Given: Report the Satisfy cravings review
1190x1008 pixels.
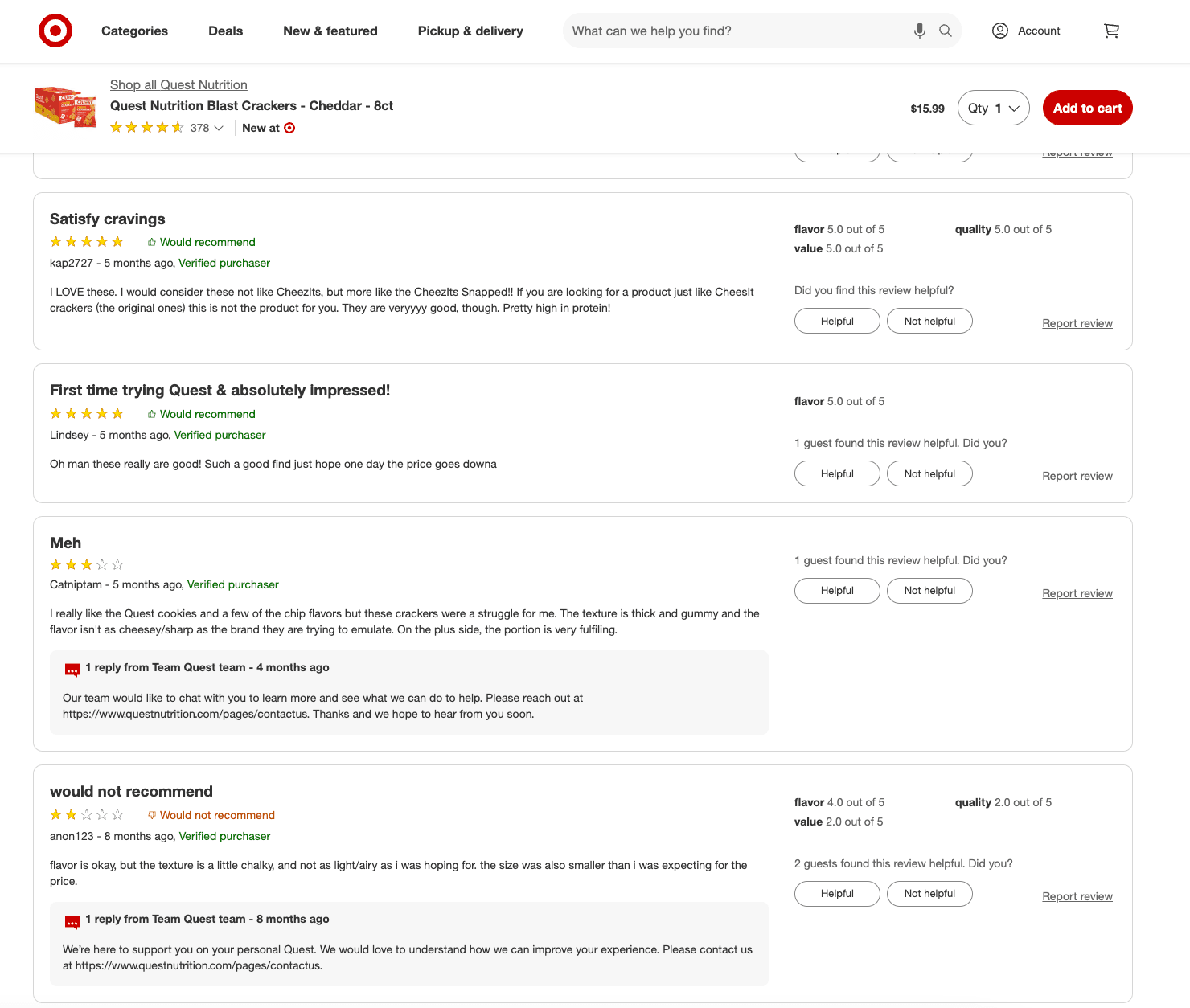Looking at the screenshot, I should coord(1077,323).
